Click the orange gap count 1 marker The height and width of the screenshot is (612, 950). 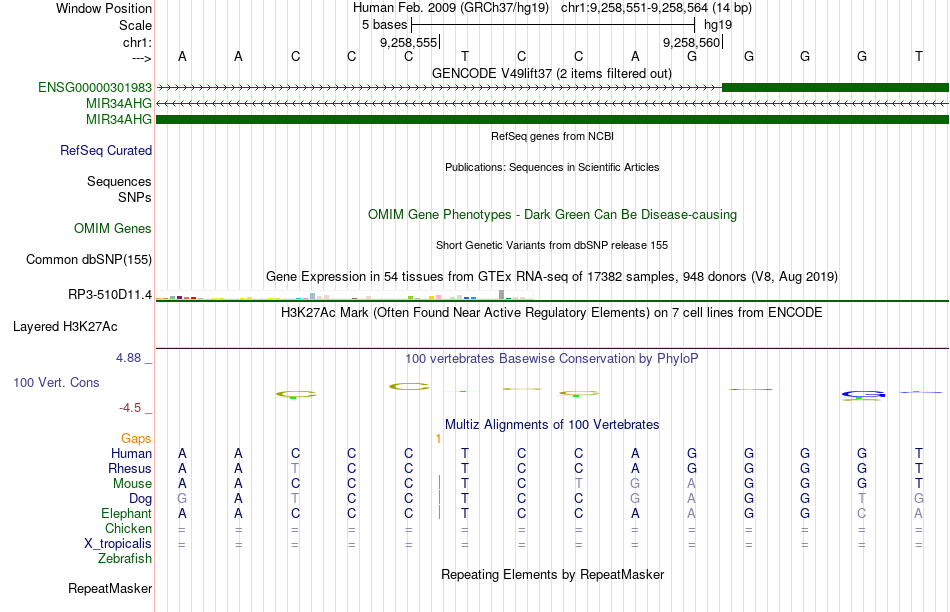coord(438,438)
